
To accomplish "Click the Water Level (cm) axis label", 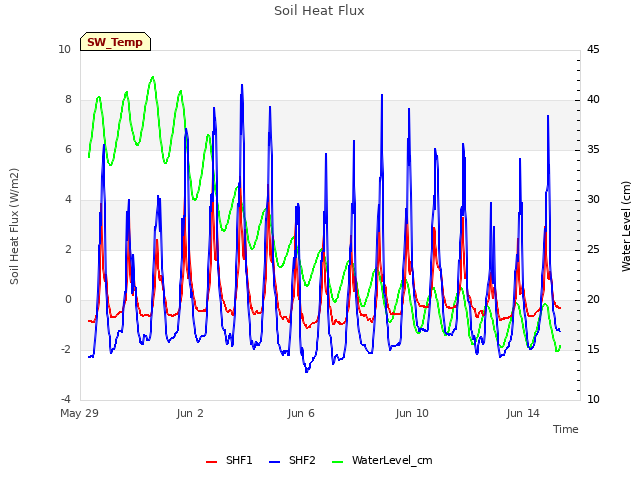I will tap(626, 226).
